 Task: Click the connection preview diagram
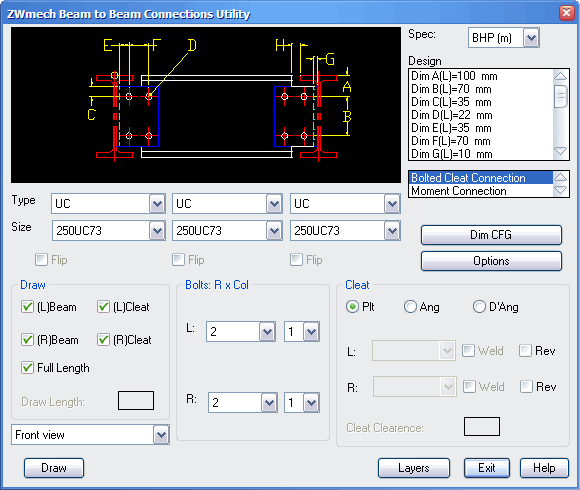click(206, 105)
